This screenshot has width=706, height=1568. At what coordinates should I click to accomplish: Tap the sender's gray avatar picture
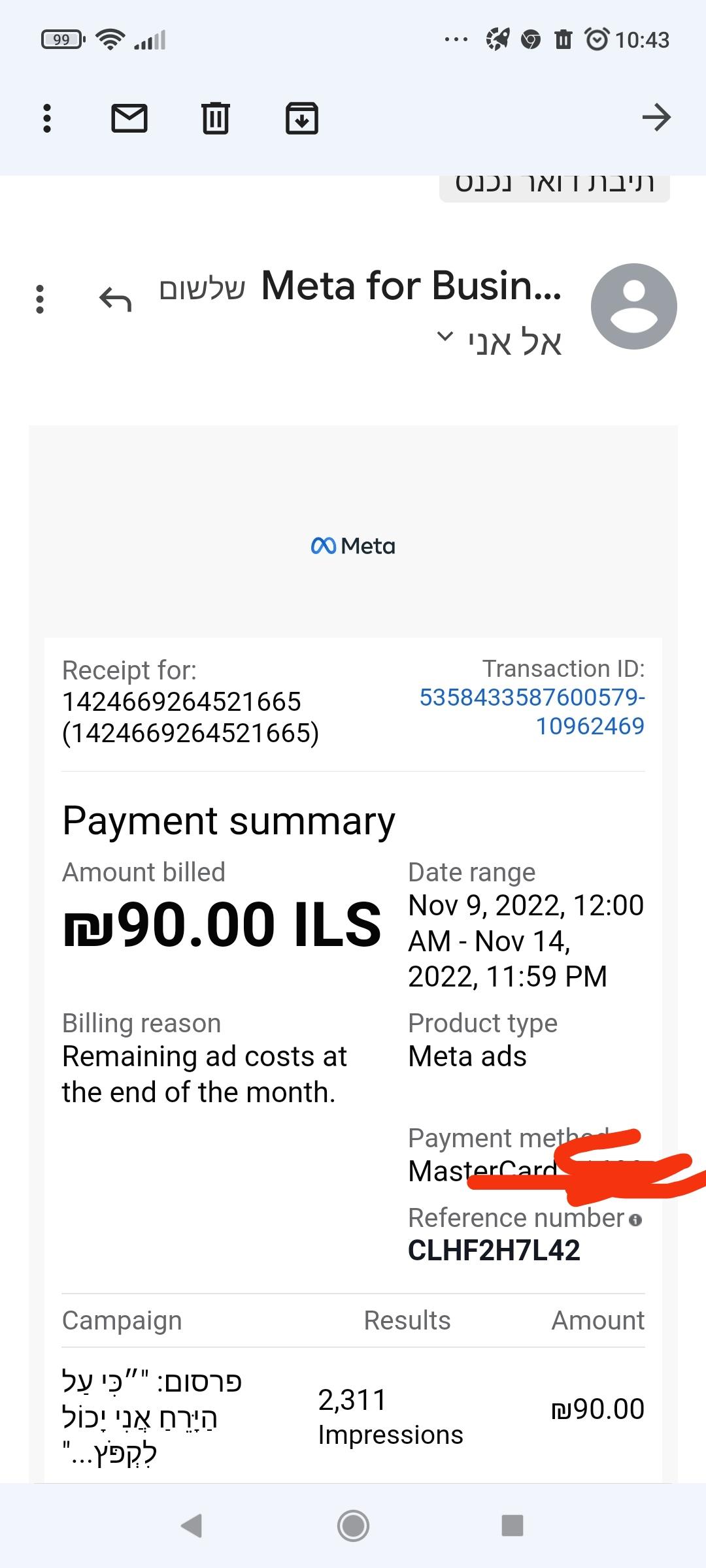633,306
